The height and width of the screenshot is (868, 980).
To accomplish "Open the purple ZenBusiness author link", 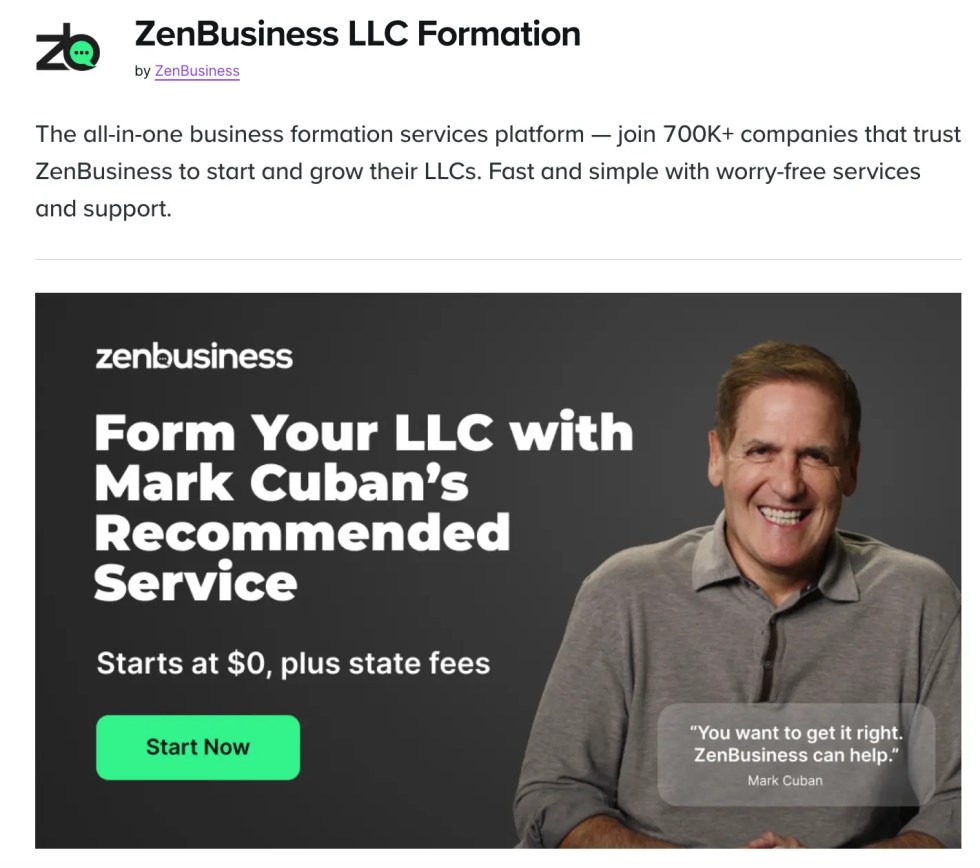I will click(x=197, y=71).
